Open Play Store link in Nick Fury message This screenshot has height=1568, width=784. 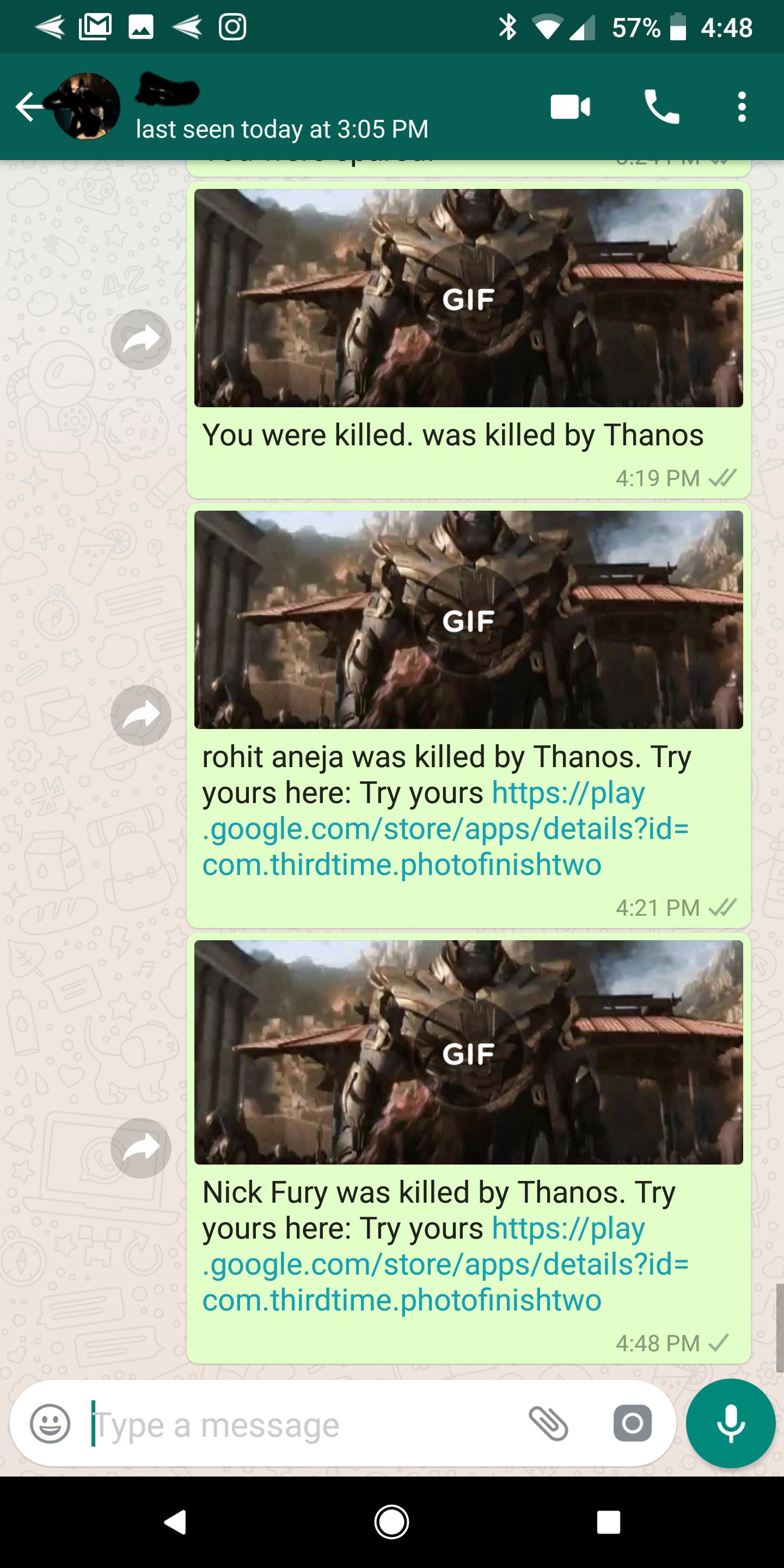click(x=445, y=1264)
